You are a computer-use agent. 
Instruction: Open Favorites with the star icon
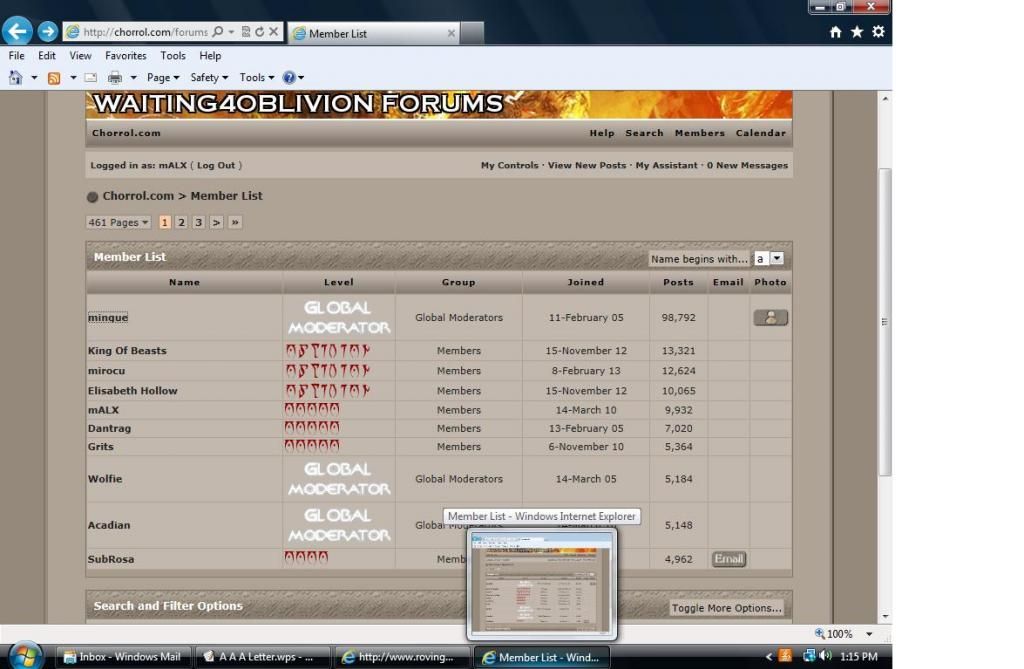pos(857,31)
